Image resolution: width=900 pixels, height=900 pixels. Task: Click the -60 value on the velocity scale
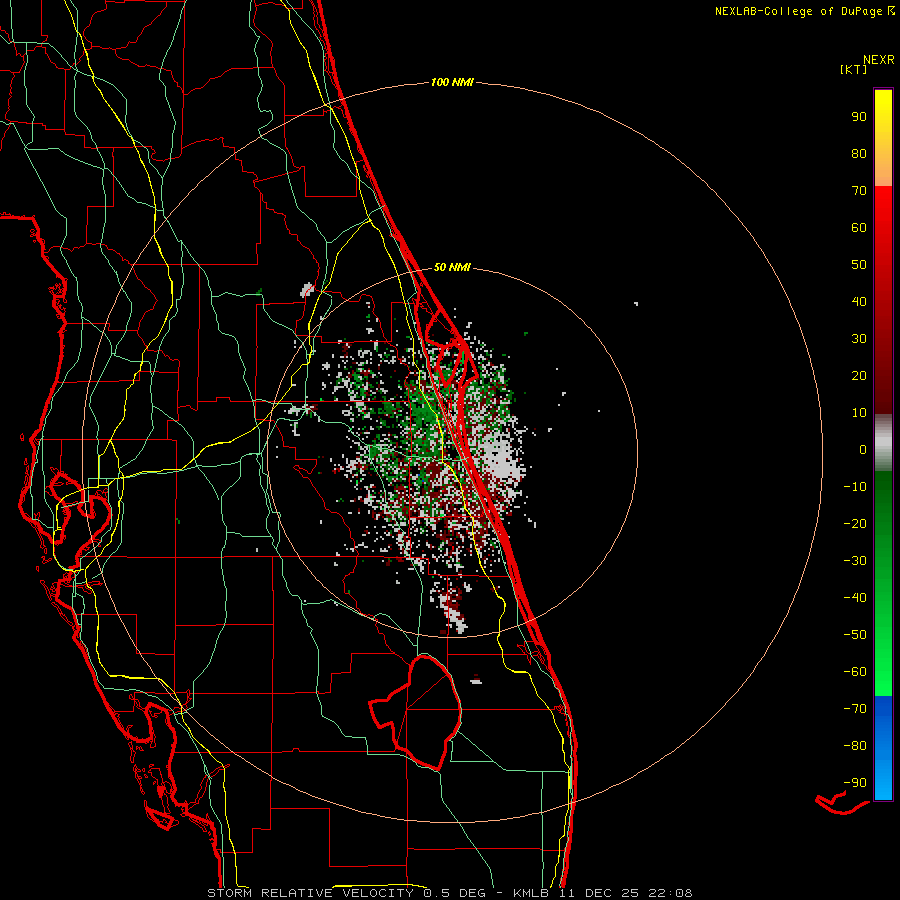(x=855, y=672)
